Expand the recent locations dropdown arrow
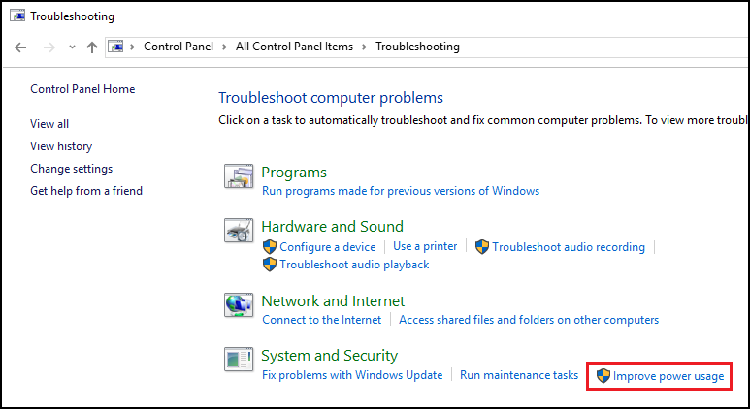The width and height of the screenshot is (750, 409). point(71,47)
